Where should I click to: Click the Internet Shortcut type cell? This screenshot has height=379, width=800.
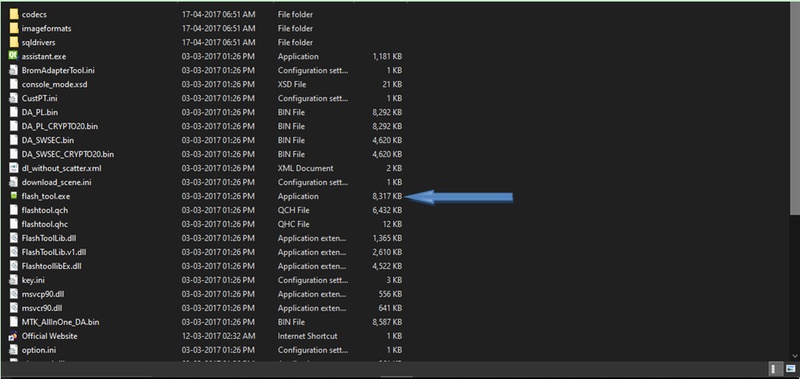[308, 336]
